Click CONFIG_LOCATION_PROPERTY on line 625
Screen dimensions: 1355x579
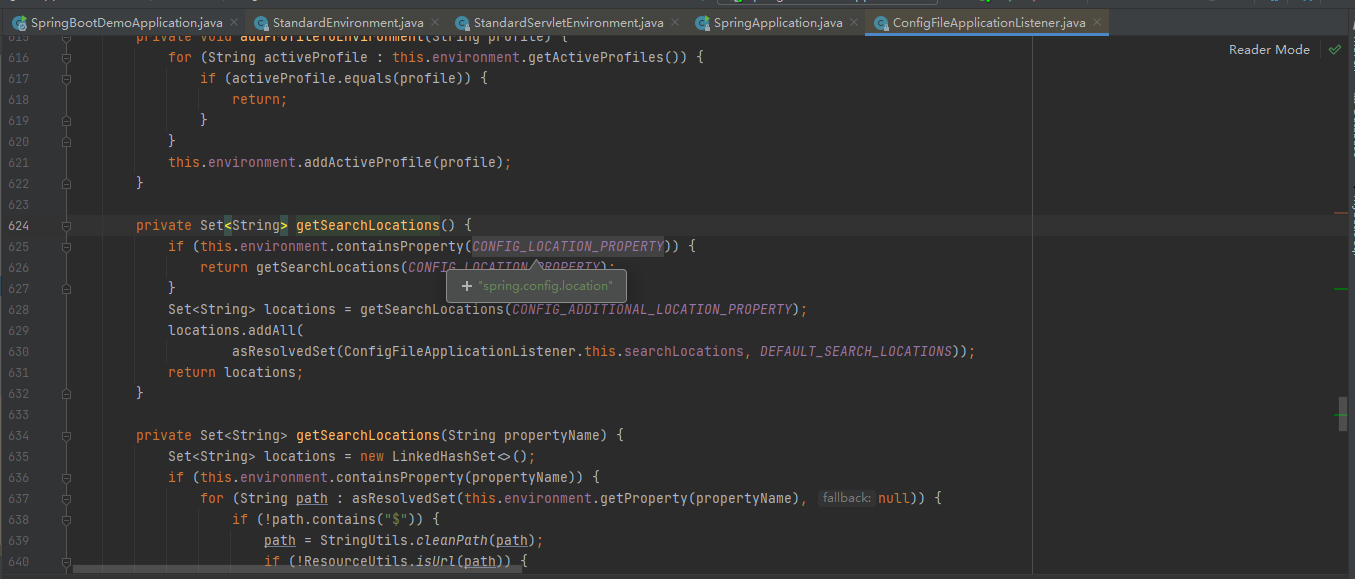[x=568, y=246]
